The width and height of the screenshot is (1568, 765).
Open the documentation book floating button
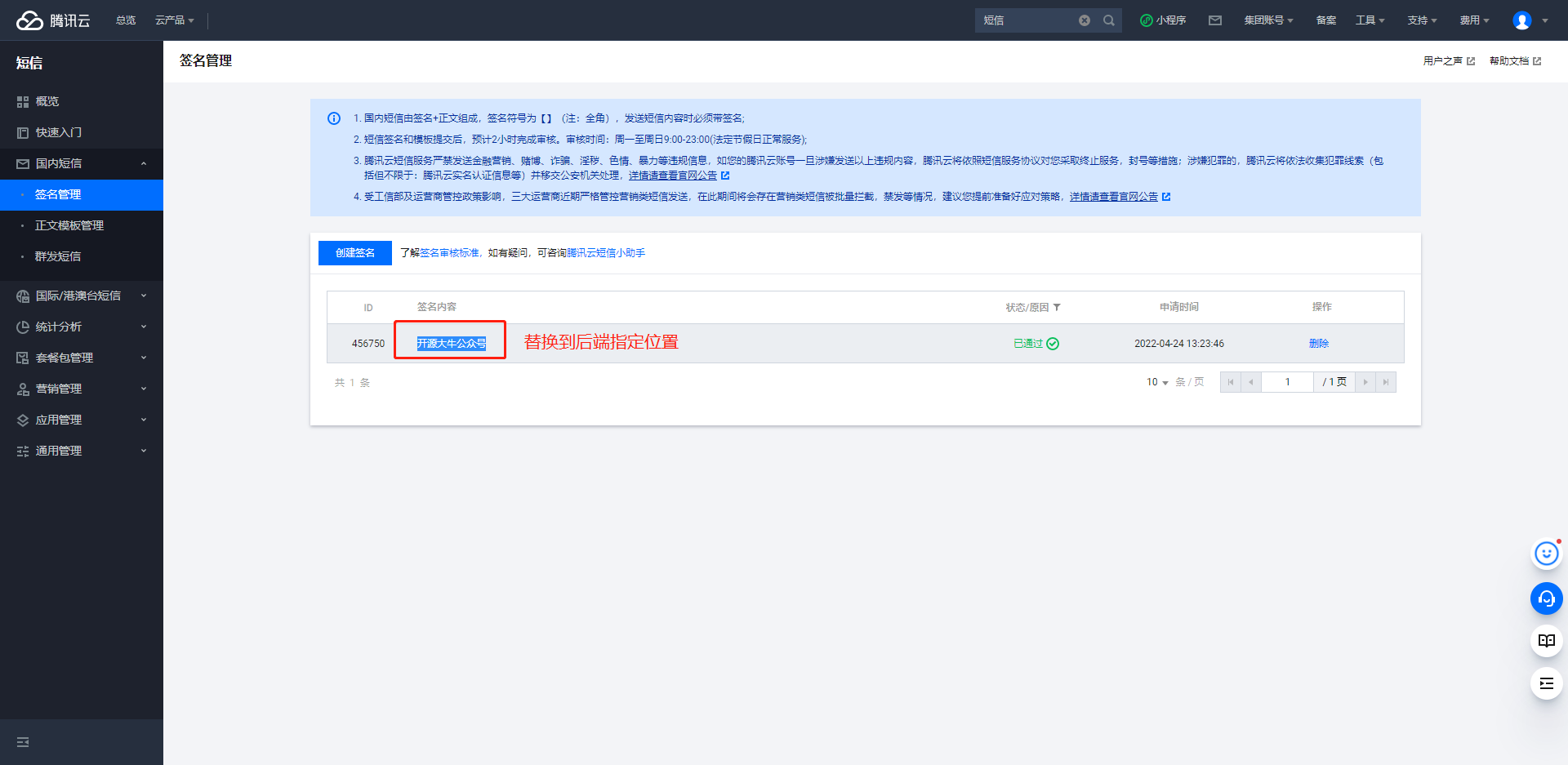click(1546, 641)
